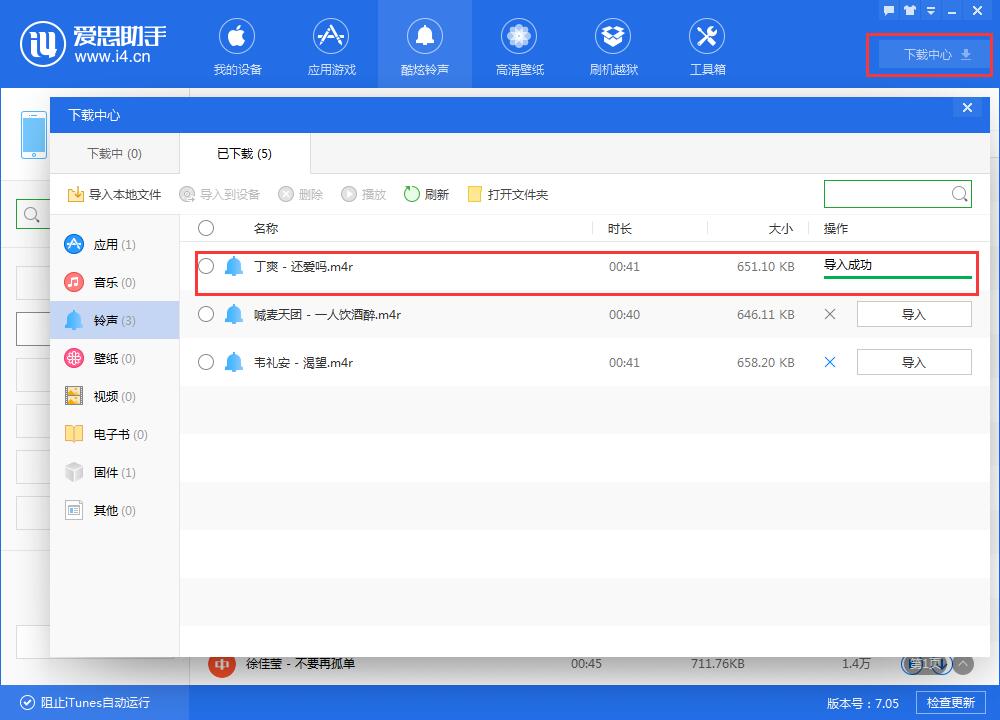The height and width of the screenshot is (720, 1000).
Task: Click the green import progress bar of 丁爽 - 还爱吗
Action: 897,276
